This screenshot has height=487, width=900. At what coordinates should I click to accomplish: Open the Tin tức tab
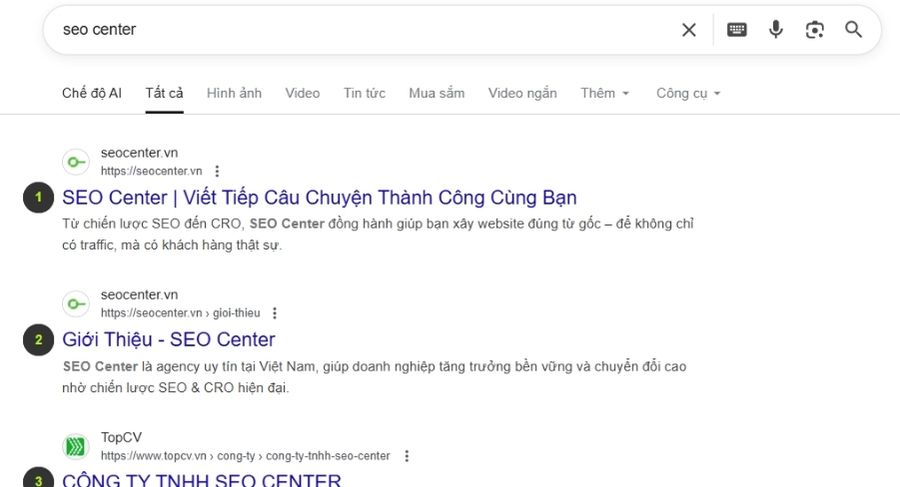[x=364, y=93]
